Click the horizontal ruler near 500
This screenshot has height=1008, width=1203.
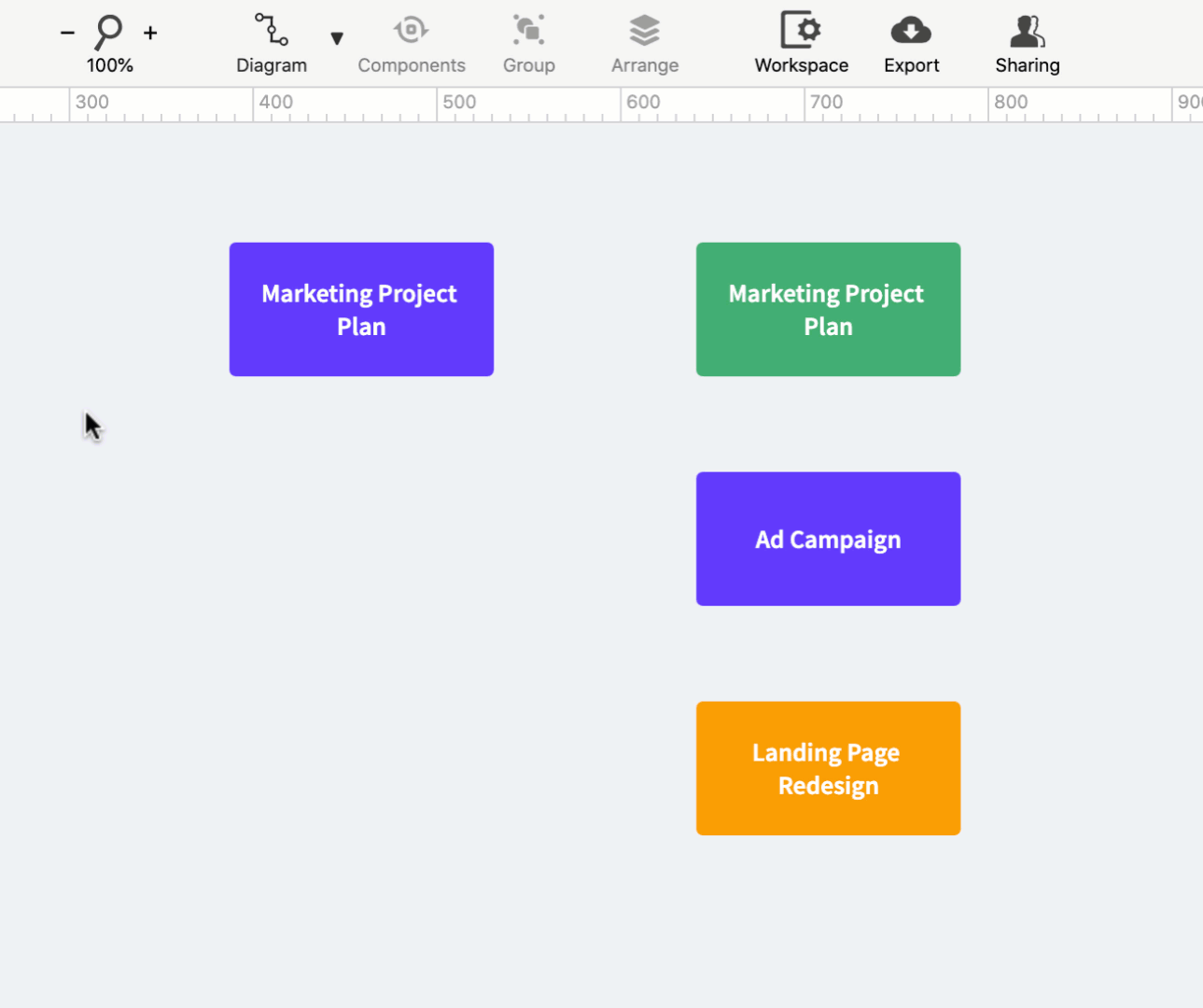click(458, 103)
